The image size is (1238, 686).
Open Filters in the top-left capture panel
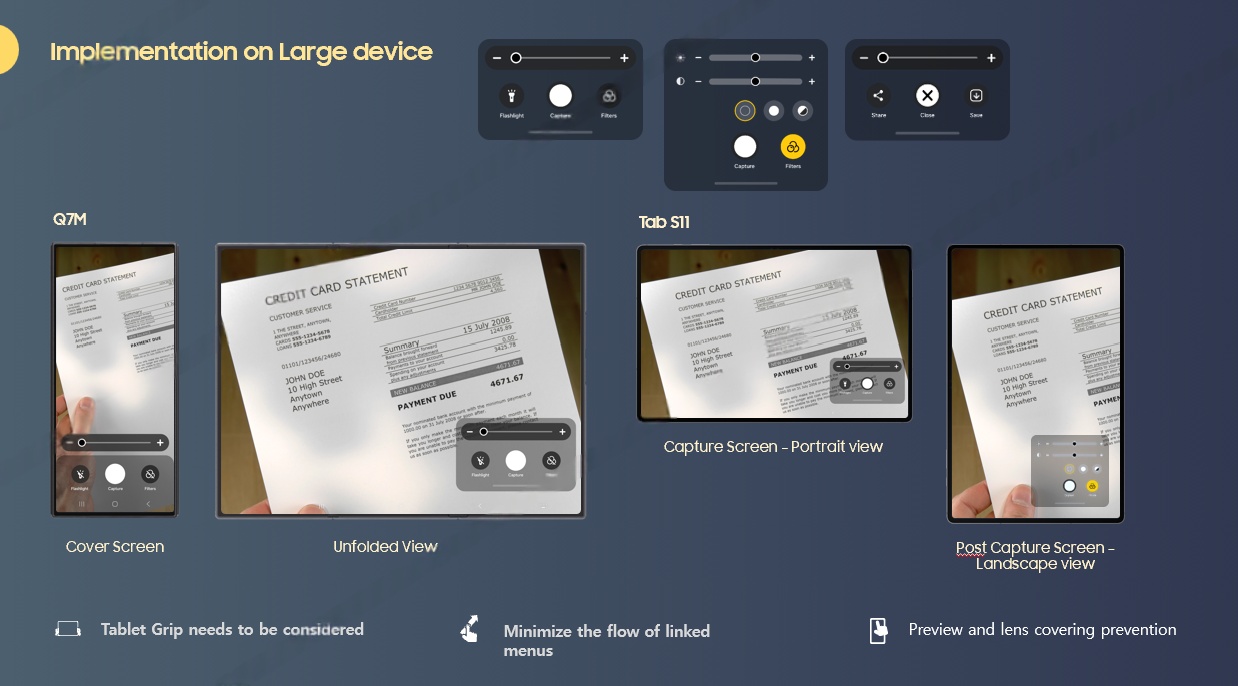[609, 96]
